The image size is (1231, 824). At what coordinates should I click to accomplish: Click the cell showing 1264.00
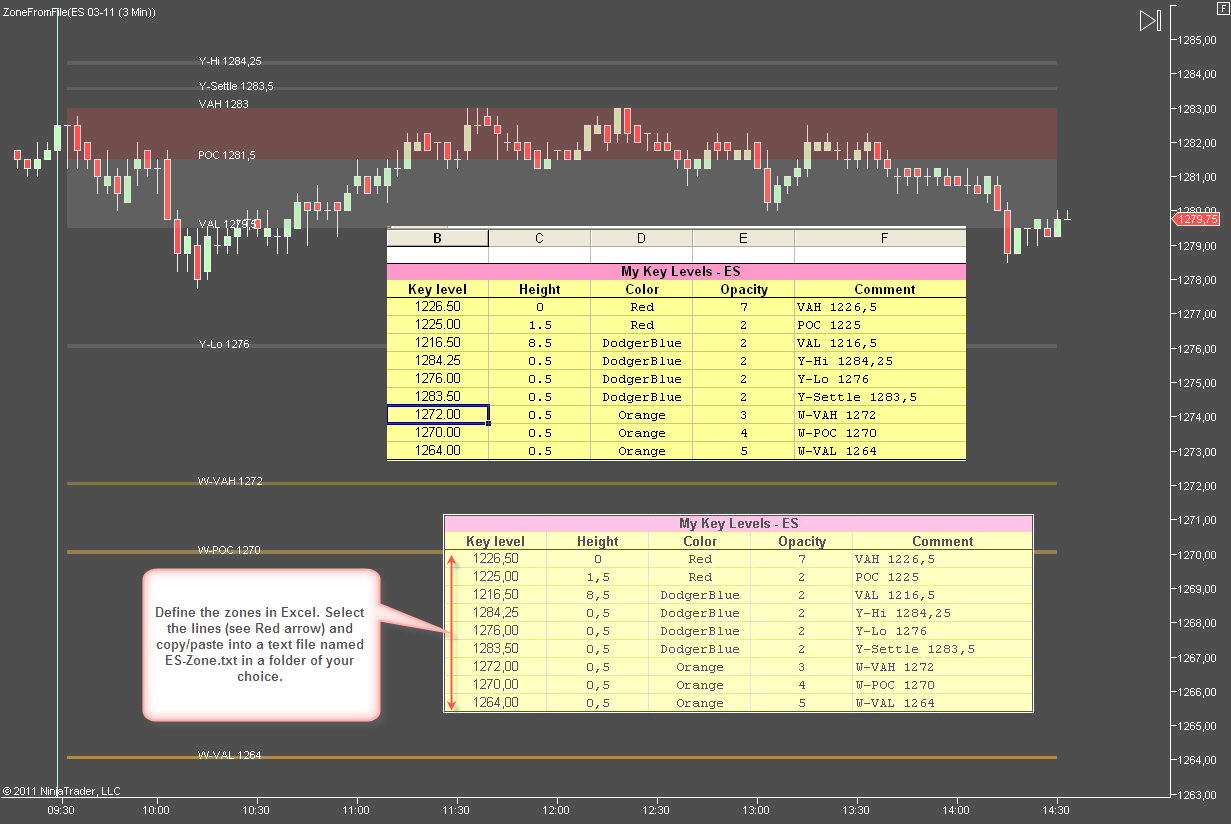click(438, 451)
